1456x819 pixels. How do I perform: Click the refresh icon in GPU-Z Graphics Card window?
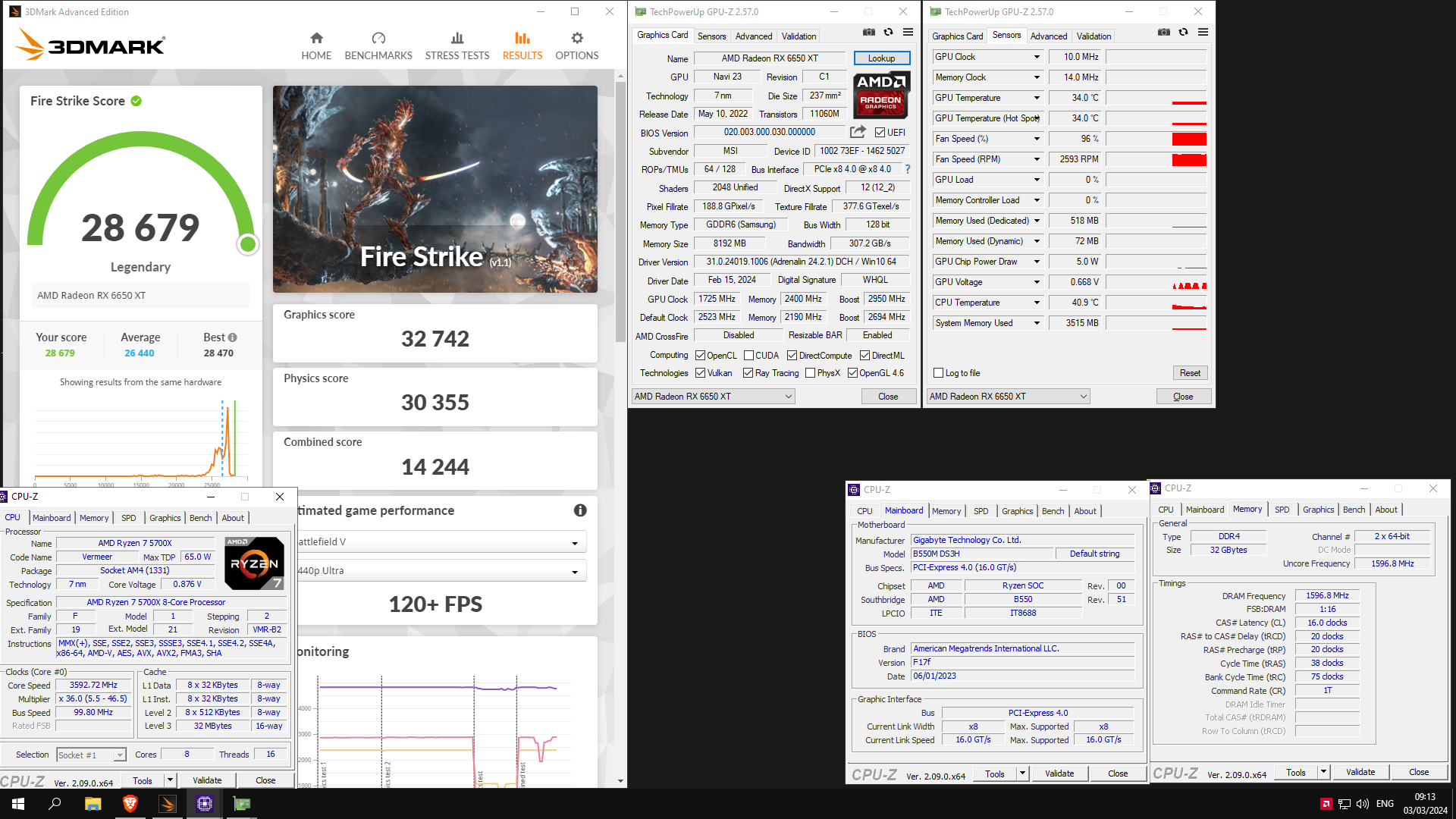pyautogui.click(x=888, y=33)
